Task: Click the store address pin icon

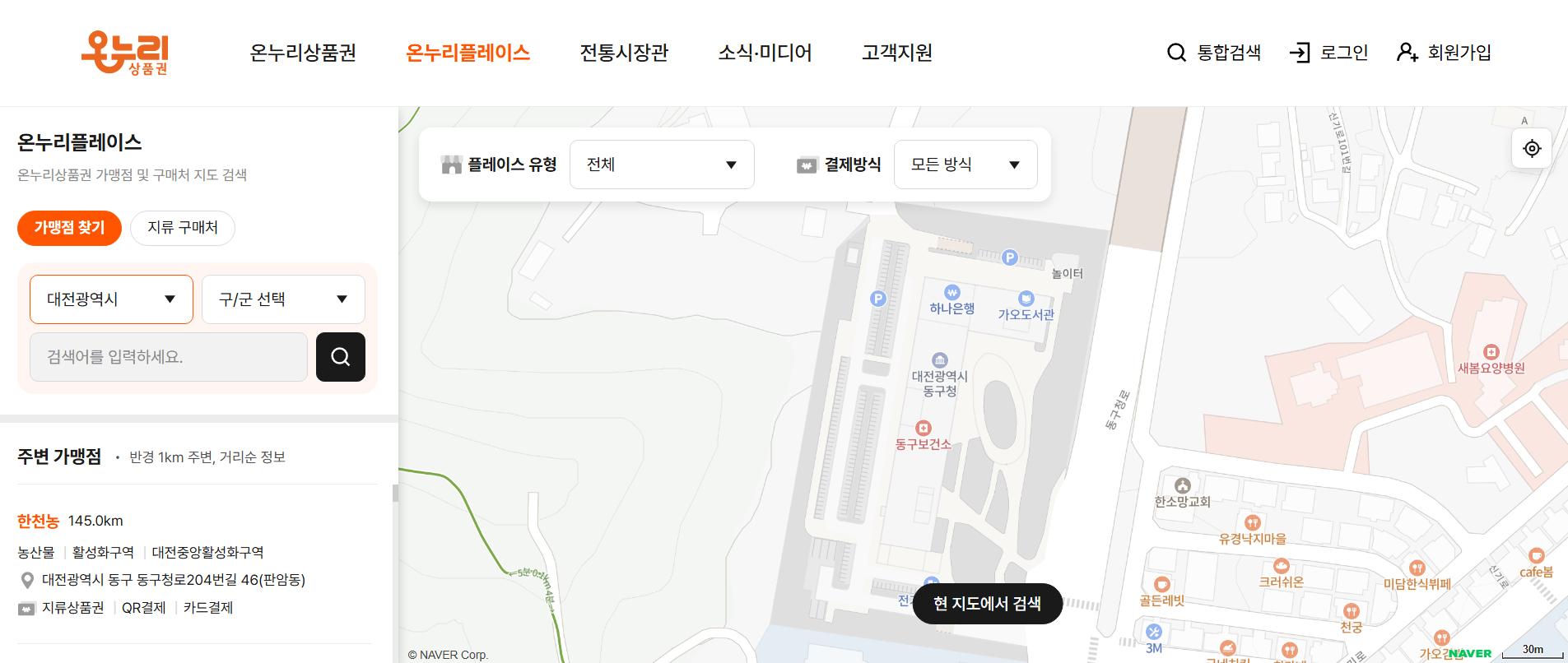Action: coord(27,581)
